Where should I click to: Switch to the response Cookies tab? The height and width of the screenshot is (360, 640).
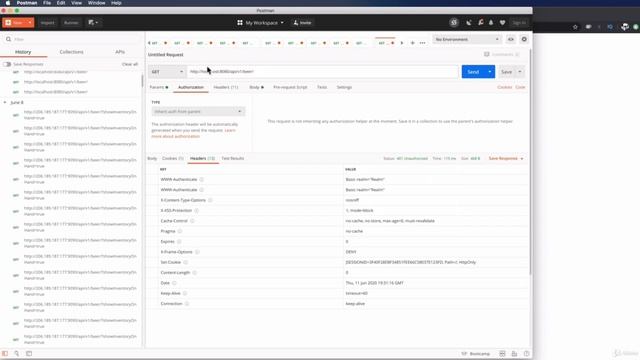point(173,158)
